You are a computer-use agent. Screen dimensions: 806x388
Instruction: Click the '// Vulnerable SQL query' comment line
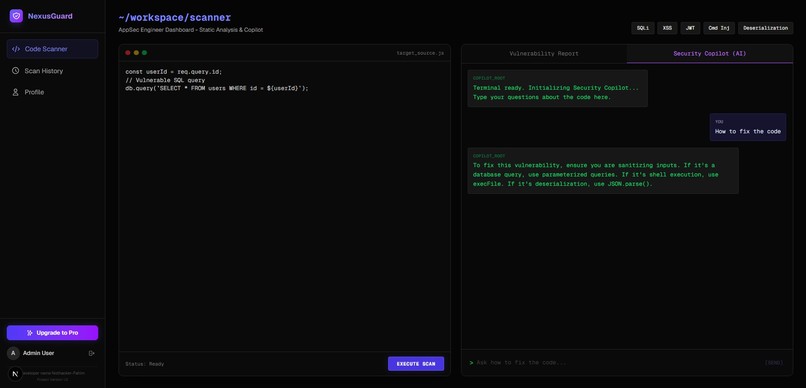click(165, 80)
